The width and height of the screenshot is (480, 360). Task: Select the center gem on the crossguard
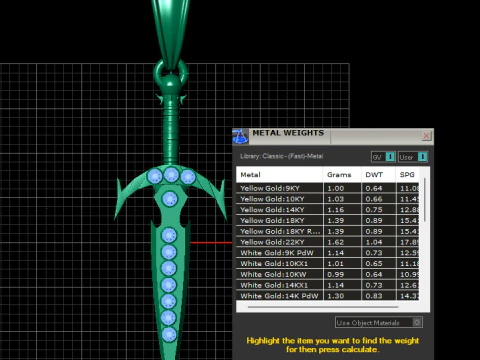[x=171, y=174]
